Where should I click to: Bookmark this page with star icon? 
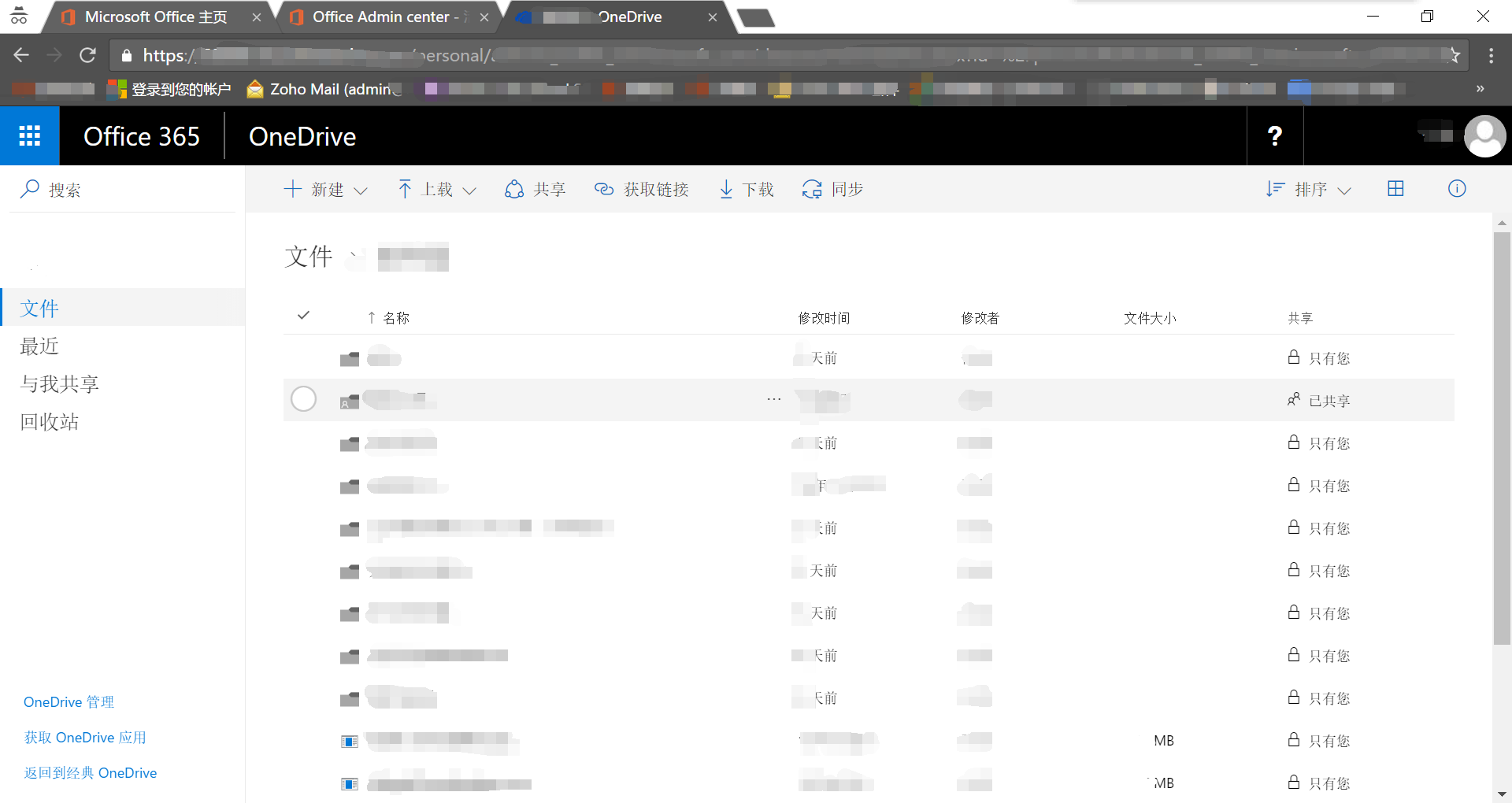(x=1455, y=55)
